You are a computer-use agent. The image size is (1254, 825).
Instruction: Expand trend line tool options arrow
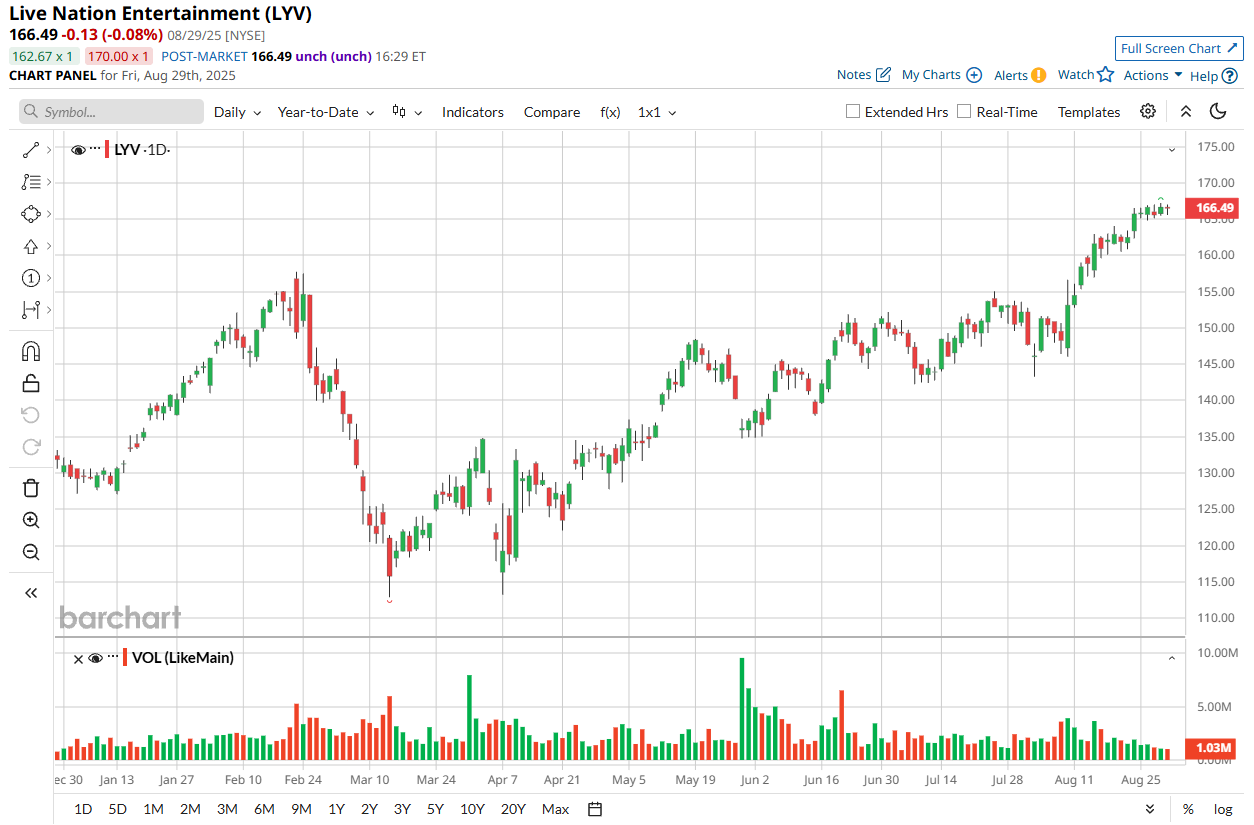pyautogui.click(x=49, y=150)
